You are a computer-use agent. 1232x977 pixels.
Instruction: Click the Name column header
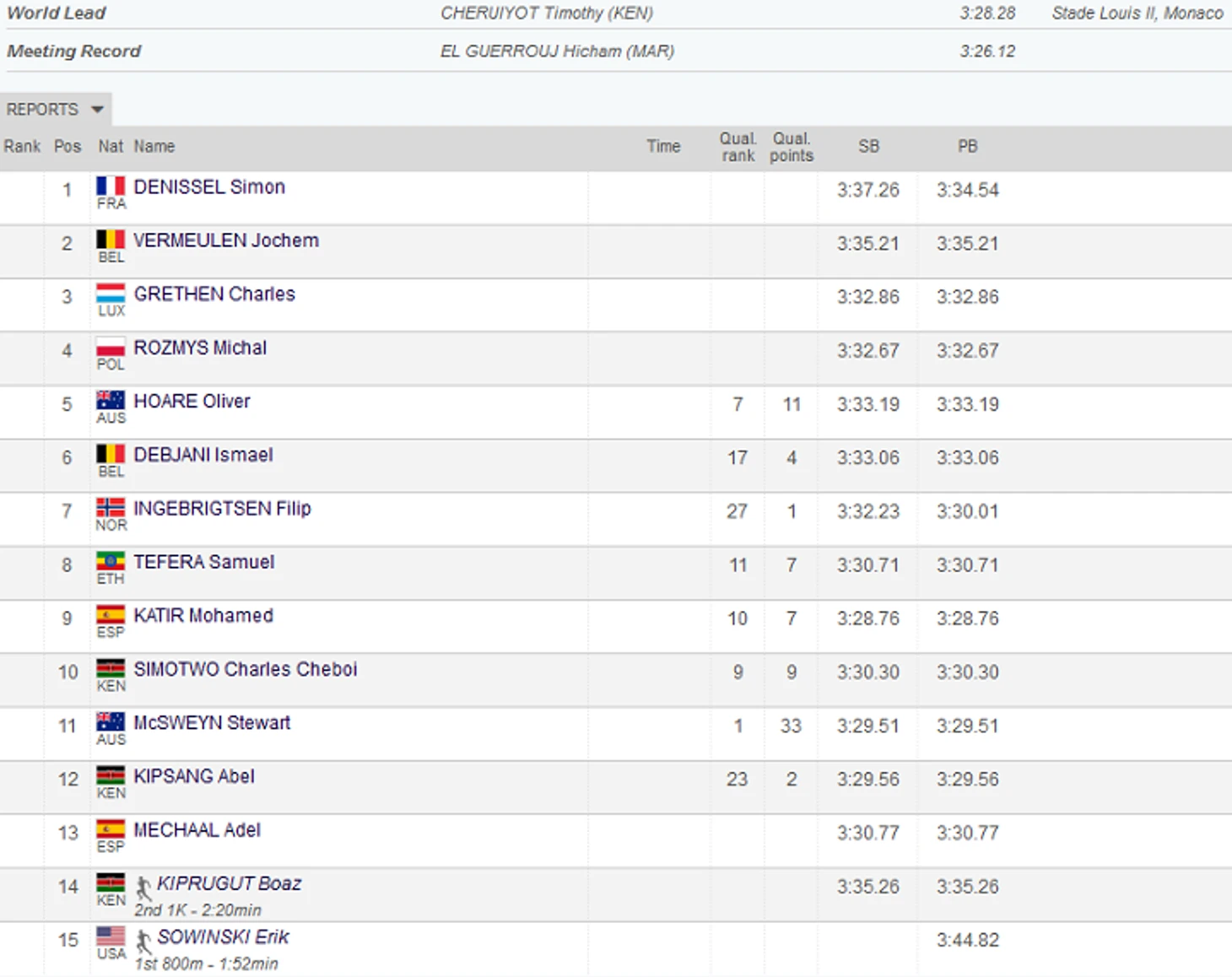click(154, 147)
